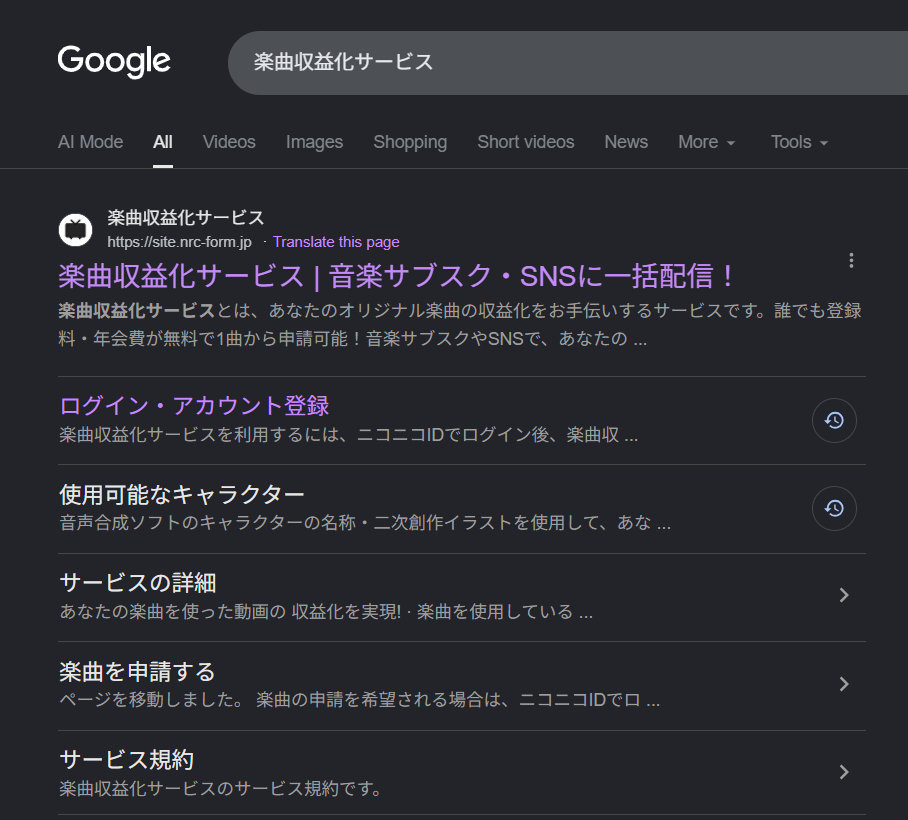This screenshot has width=908, height=820.
Task: Click the nrc-form site favicon
Action: [75, 230]
